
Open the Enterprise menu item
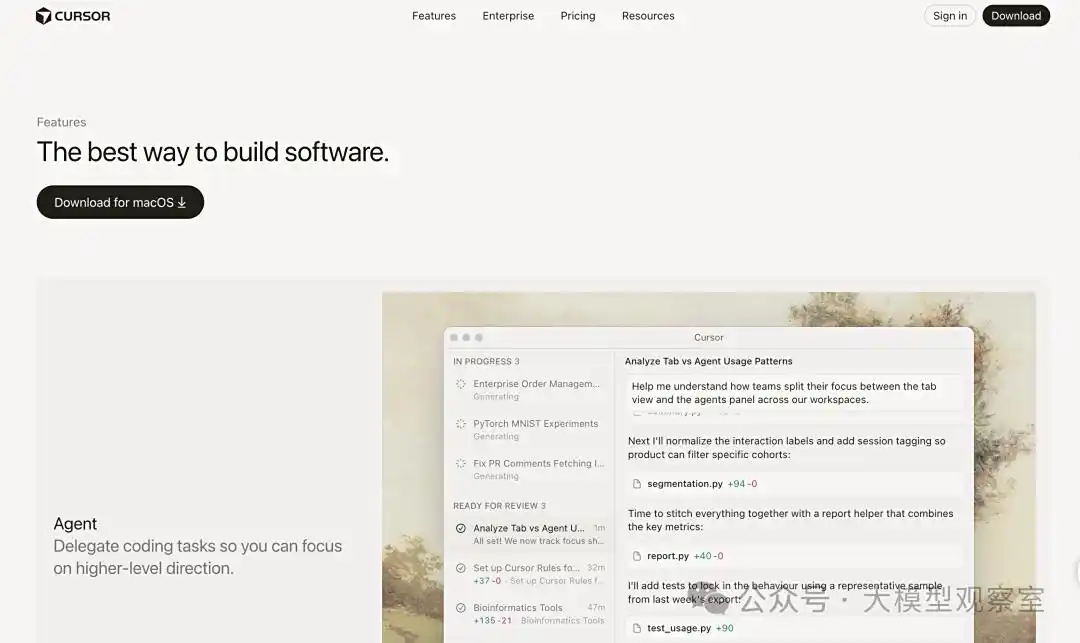point(508,16)
